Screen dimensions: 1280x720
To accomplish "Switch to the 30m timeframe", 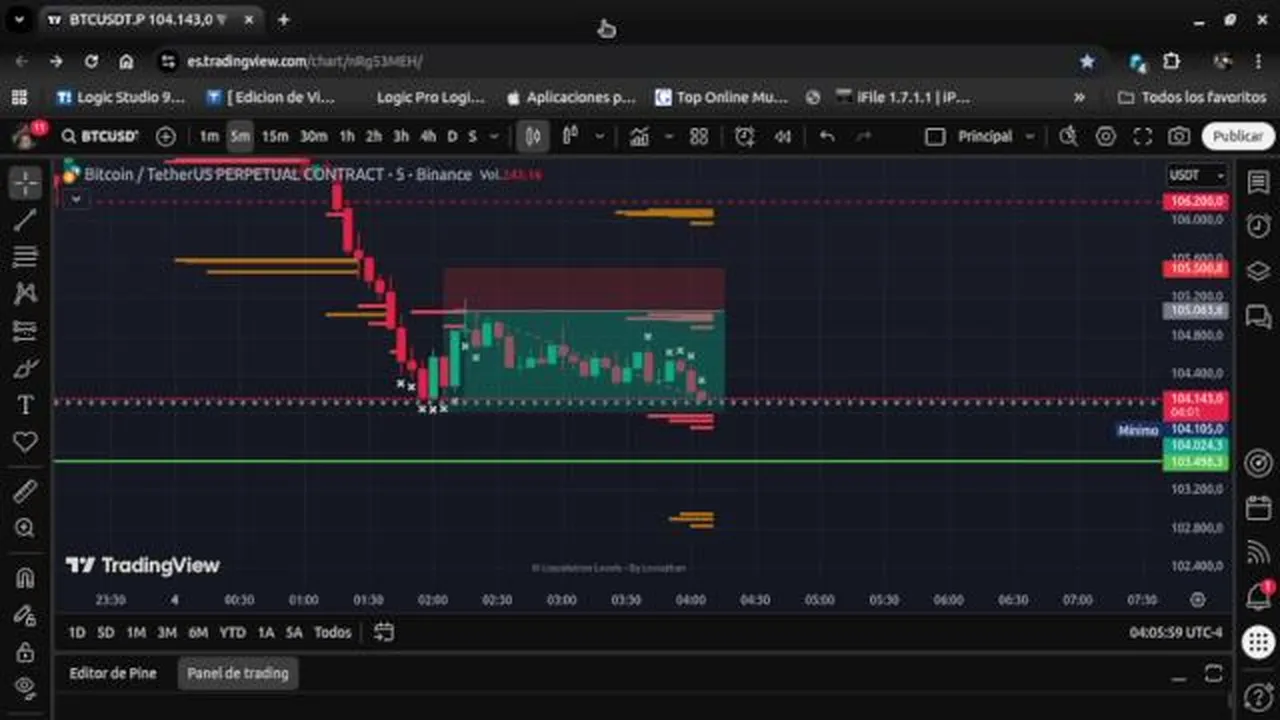I will click(313, 136).
